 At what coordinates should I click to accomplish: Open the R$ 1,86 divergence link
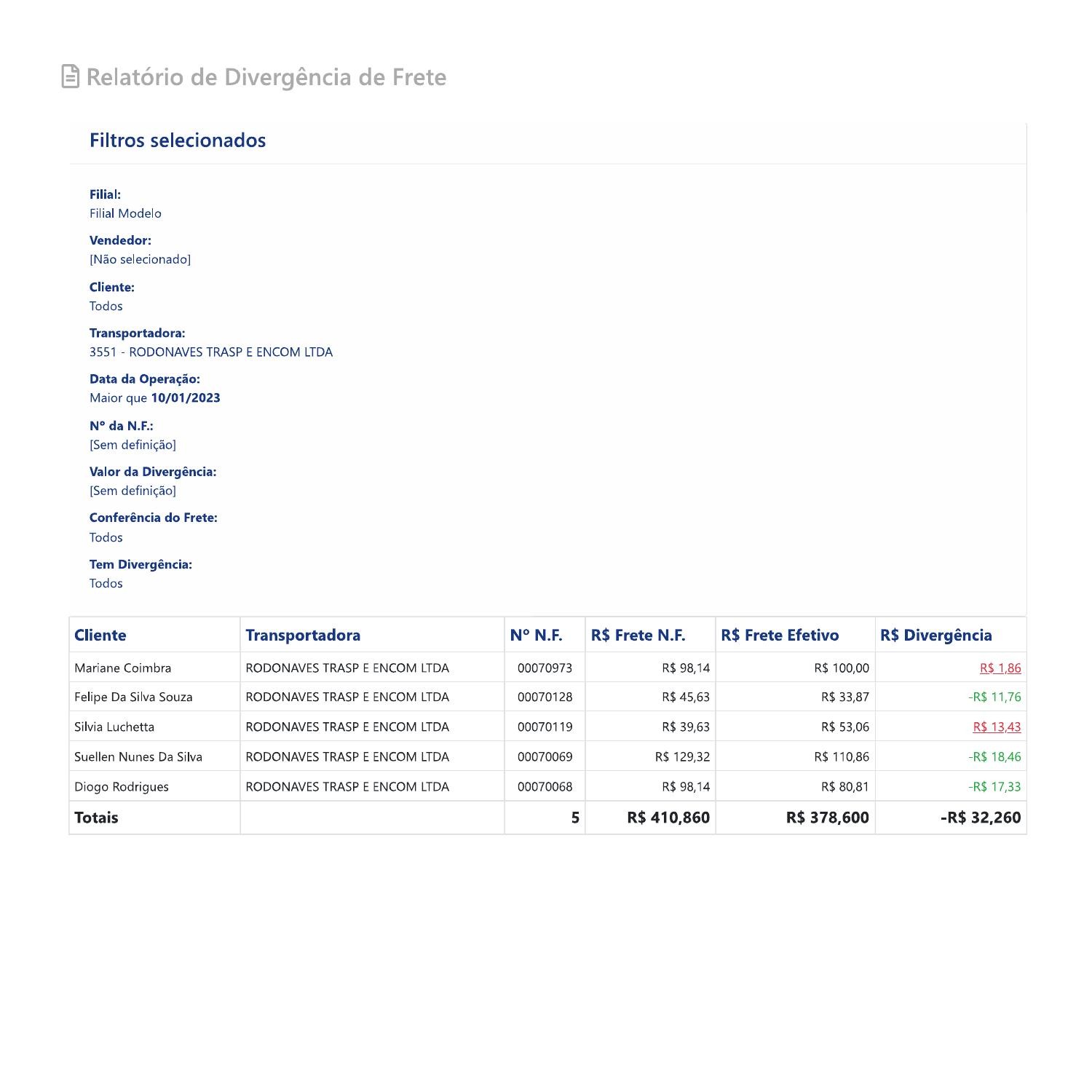point(1000,668)
